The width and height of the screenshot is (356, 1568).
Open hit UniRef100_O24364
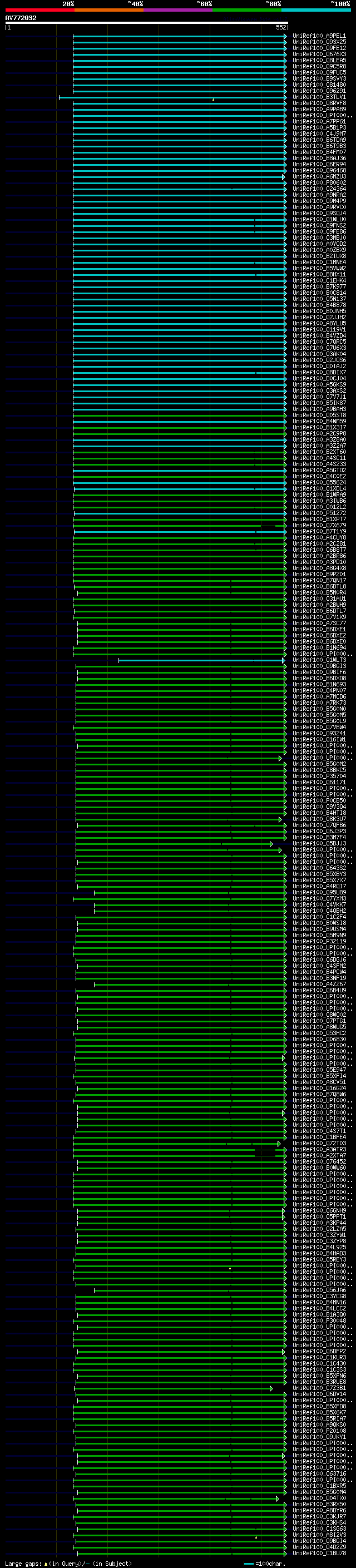[319, 189]
